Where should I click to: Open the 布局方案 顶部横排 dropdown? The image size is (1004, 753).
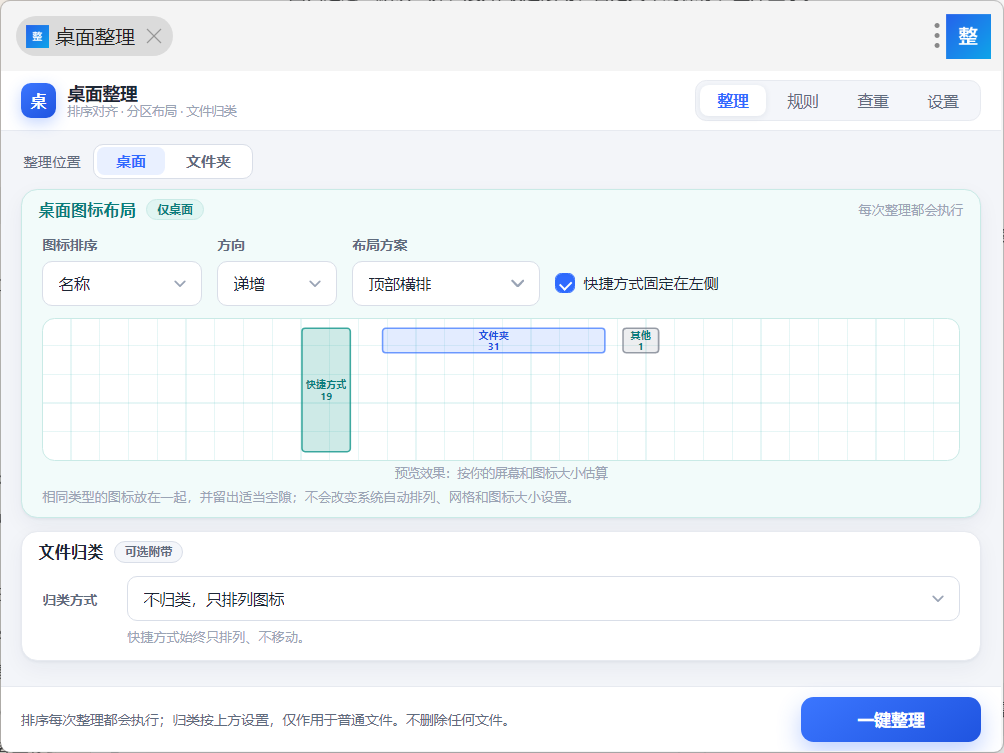click(446, 284)
